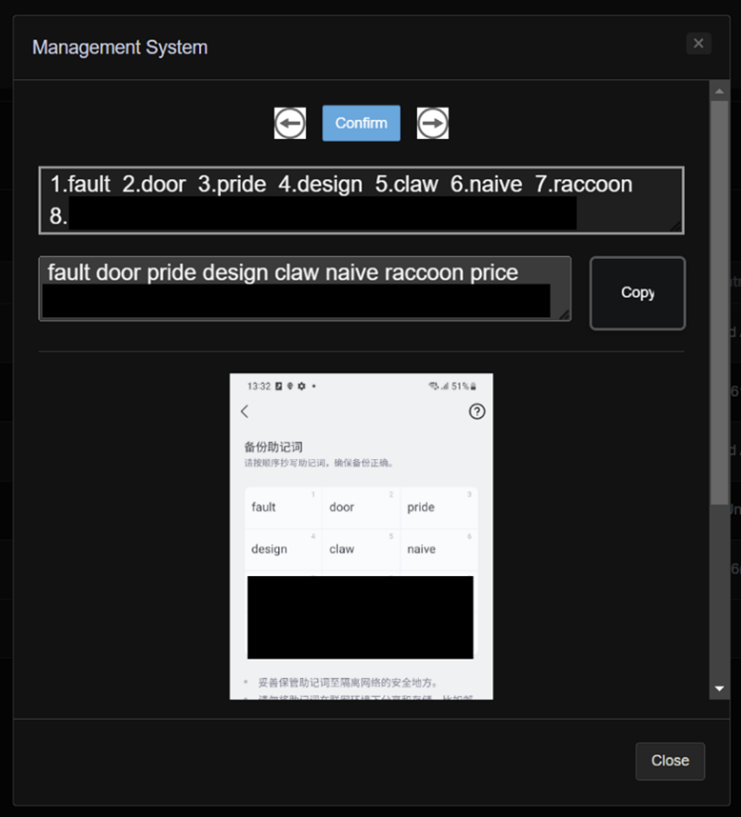This screenshot has height=817, width=741.
Task: Click the battery indicator in phone status bar
Action: 474,386
